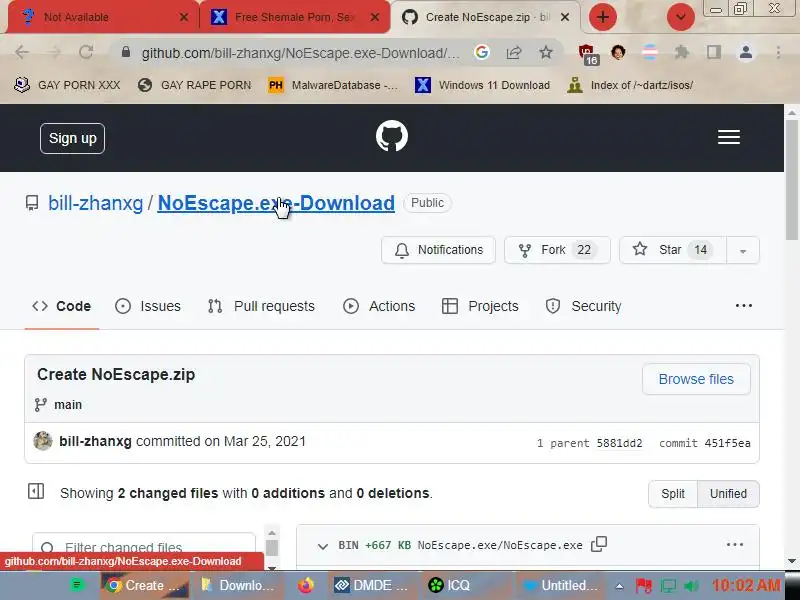
Task: Switch to the Create NoEscape.zip tab
Action: coord(485,17)
